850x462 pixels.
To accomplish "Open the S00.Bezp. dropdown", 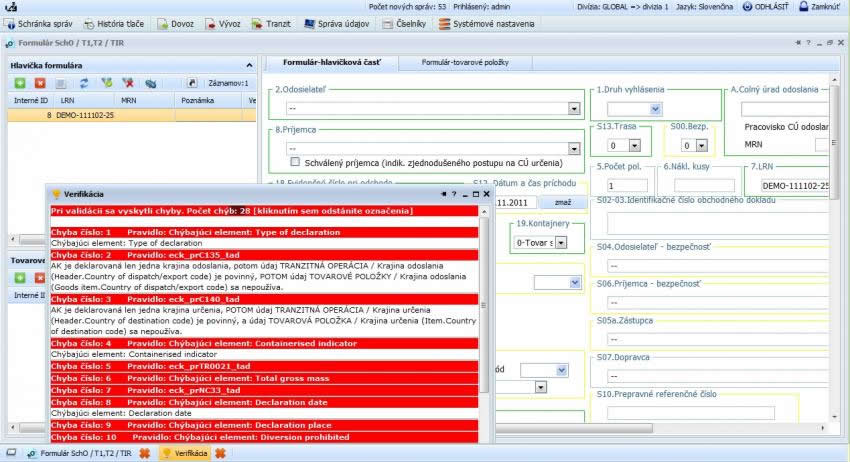I will (x=701, y=145).
